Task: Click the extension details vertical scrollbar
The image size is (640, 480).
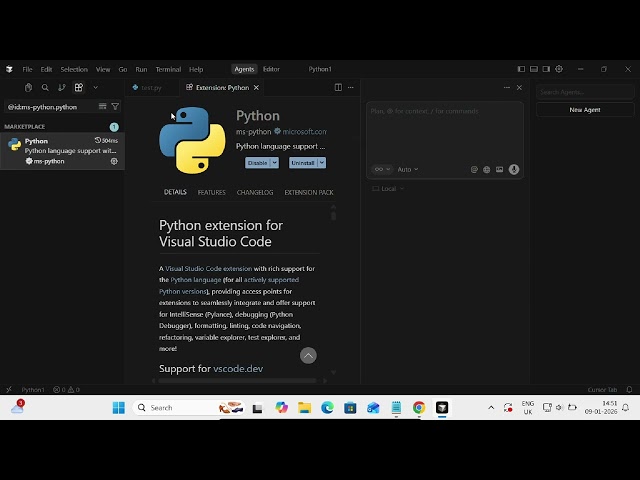Action: [x=333, y=216]
